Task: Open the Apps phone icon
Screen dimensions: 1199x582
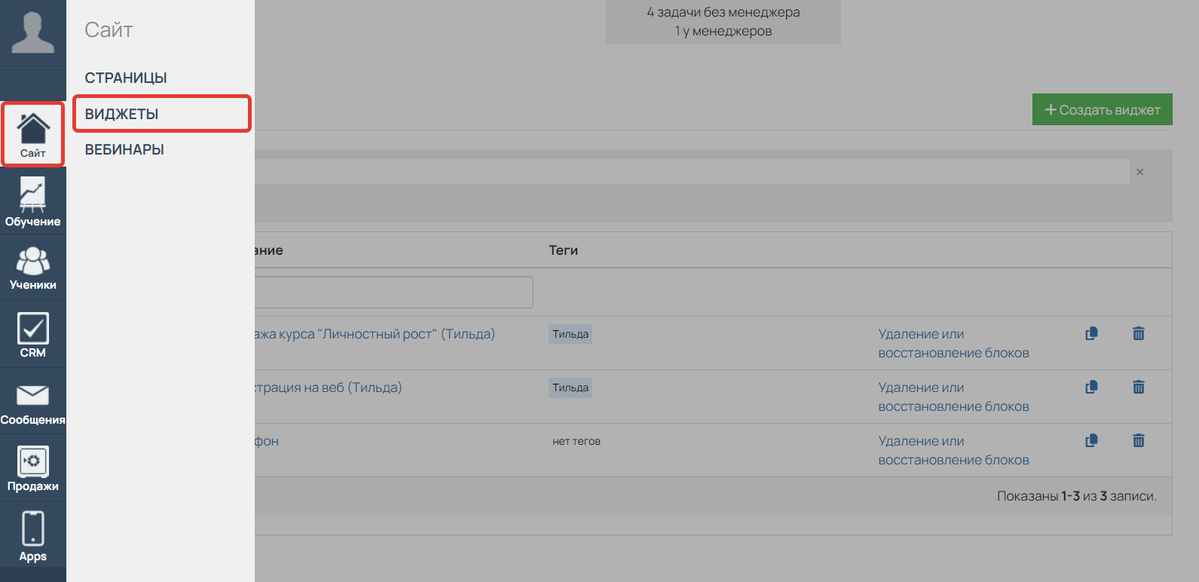Action: pyautogui.click(x=33, y=537)
